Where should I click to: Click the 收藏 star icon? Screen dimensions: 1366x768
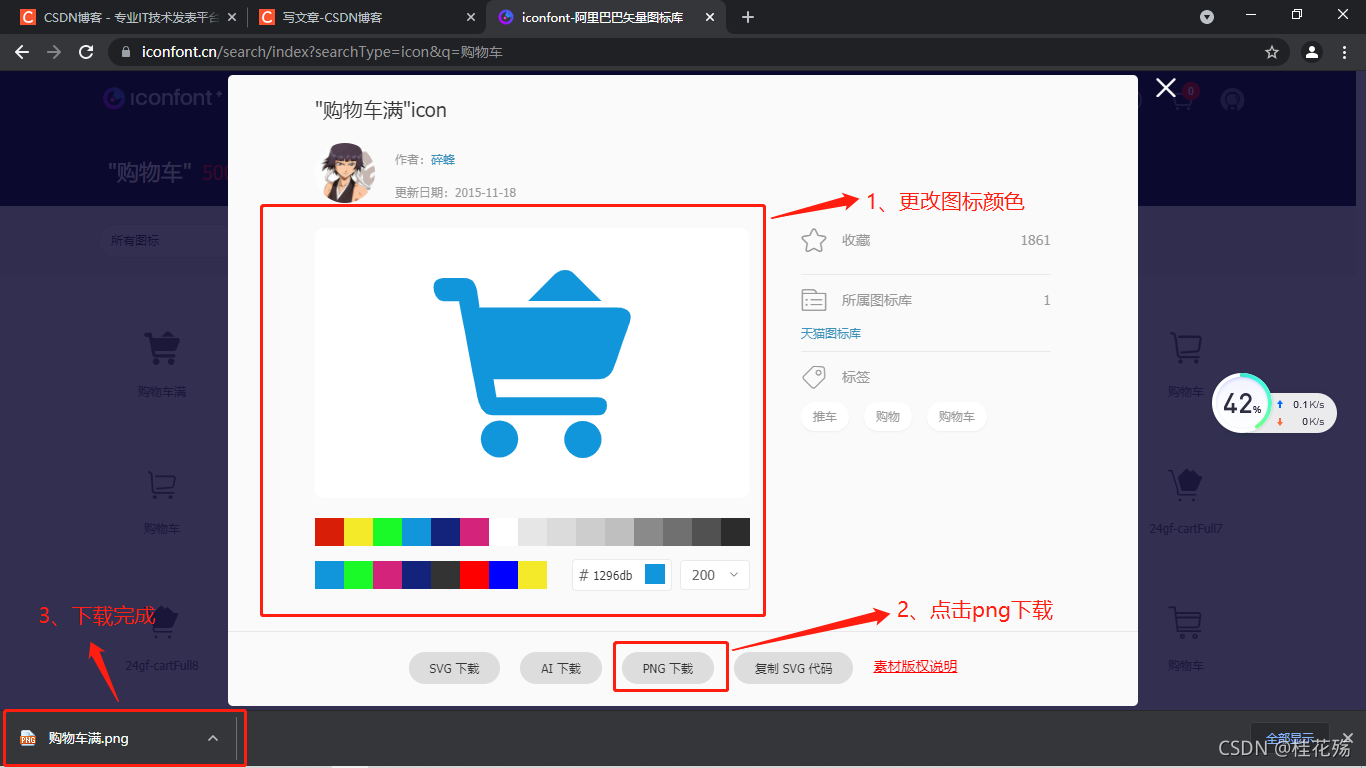814,240
